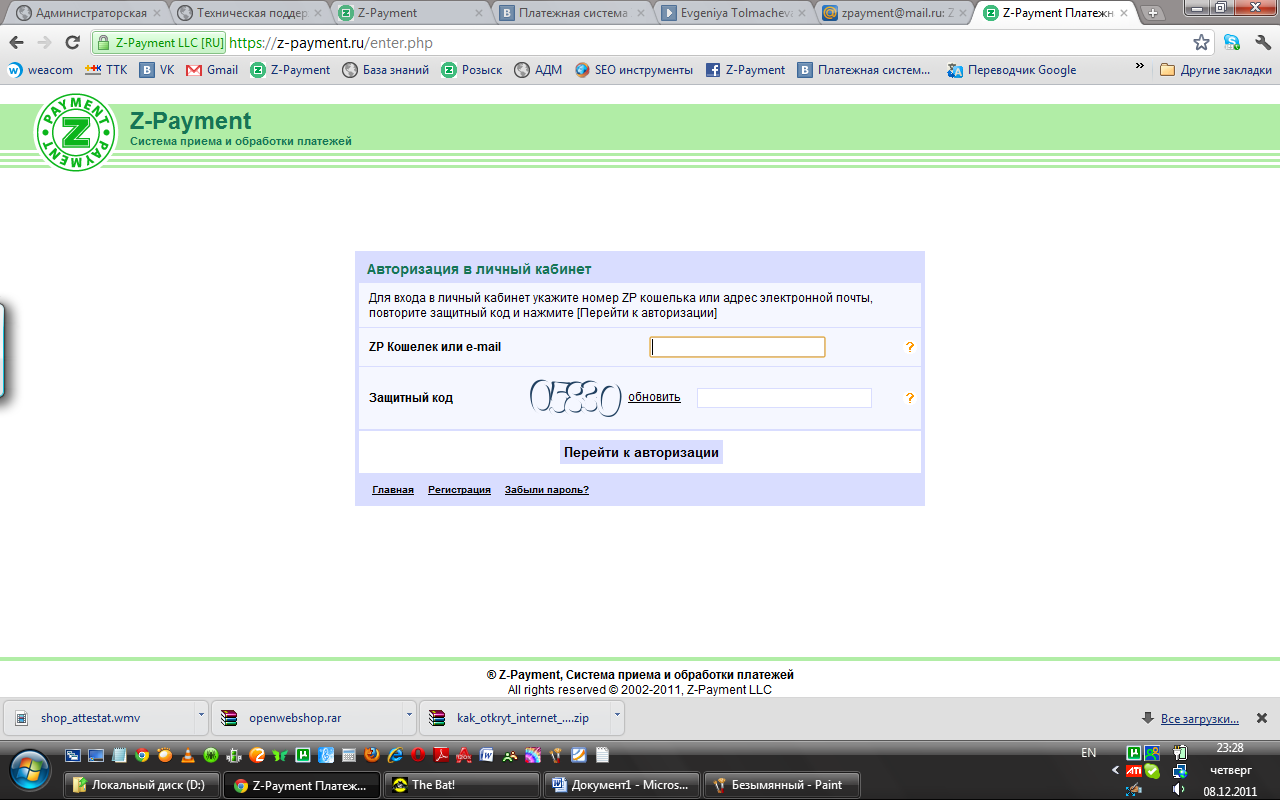Reload the page with the refresh icon
The width and height of the screenshot is (1280, 800).
72,43
